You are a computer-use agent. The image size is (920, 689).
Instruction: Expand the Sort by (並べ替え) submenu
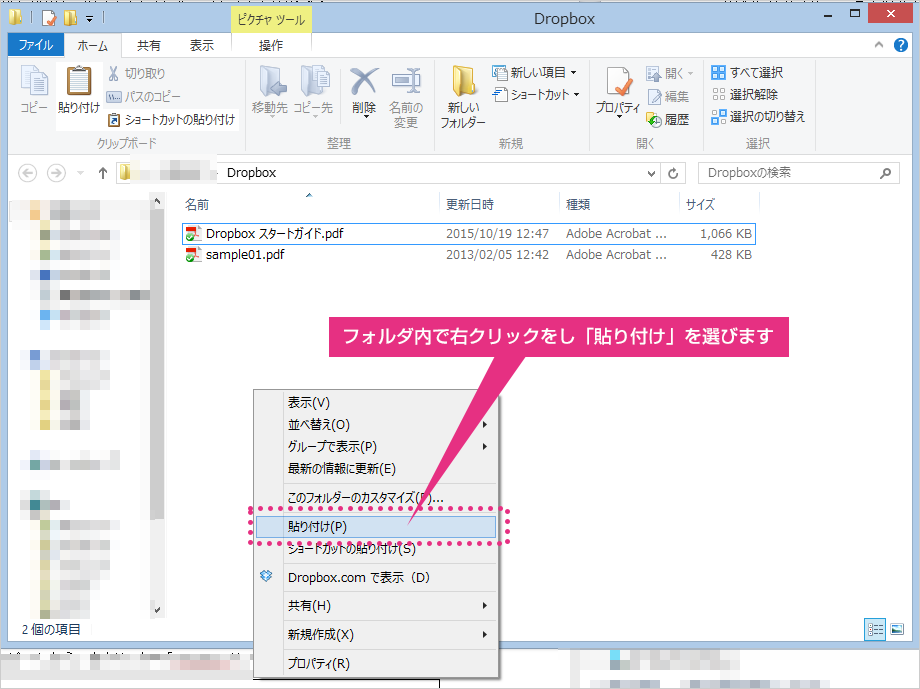pos(485,424)
